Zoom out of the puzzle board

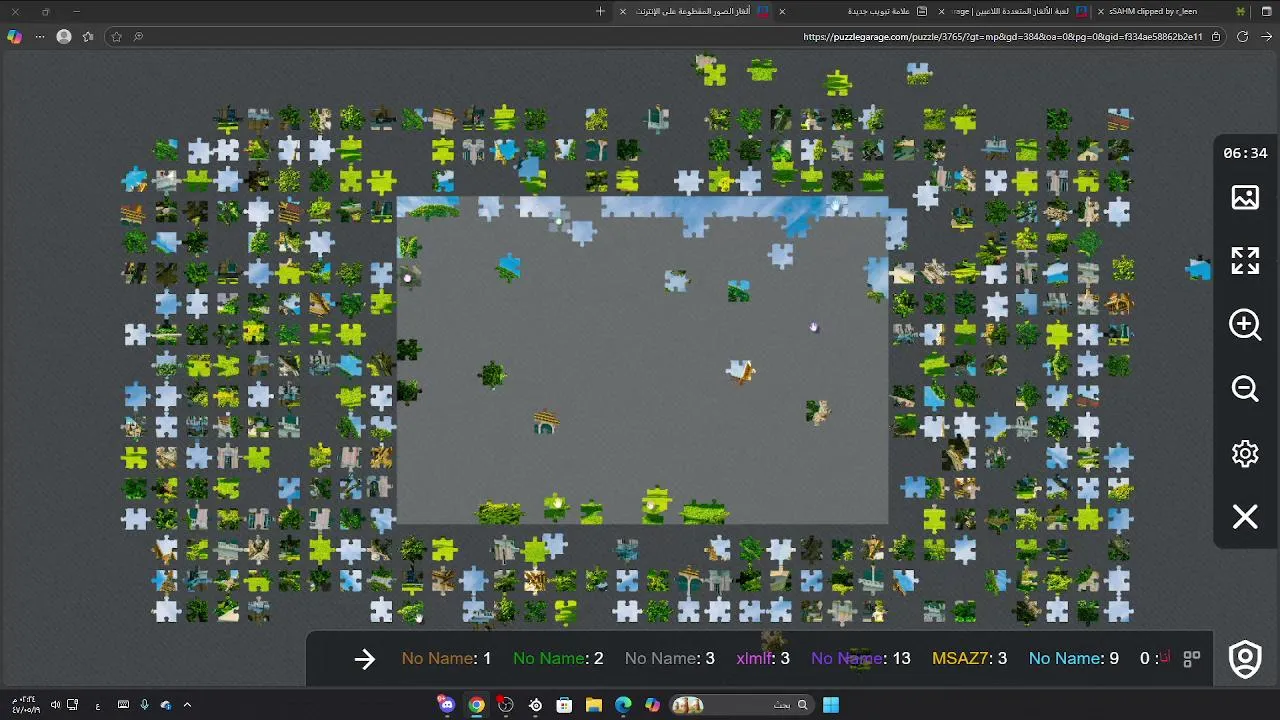[x=1245, y=389]
